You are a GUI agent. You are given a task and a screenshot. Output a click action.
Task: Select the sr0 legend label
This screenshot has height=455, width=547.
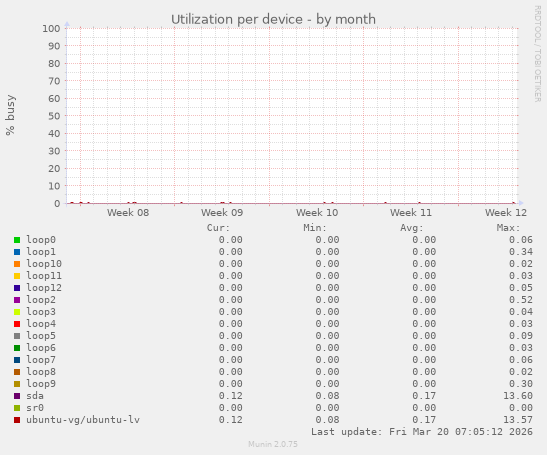click(35, 408)
